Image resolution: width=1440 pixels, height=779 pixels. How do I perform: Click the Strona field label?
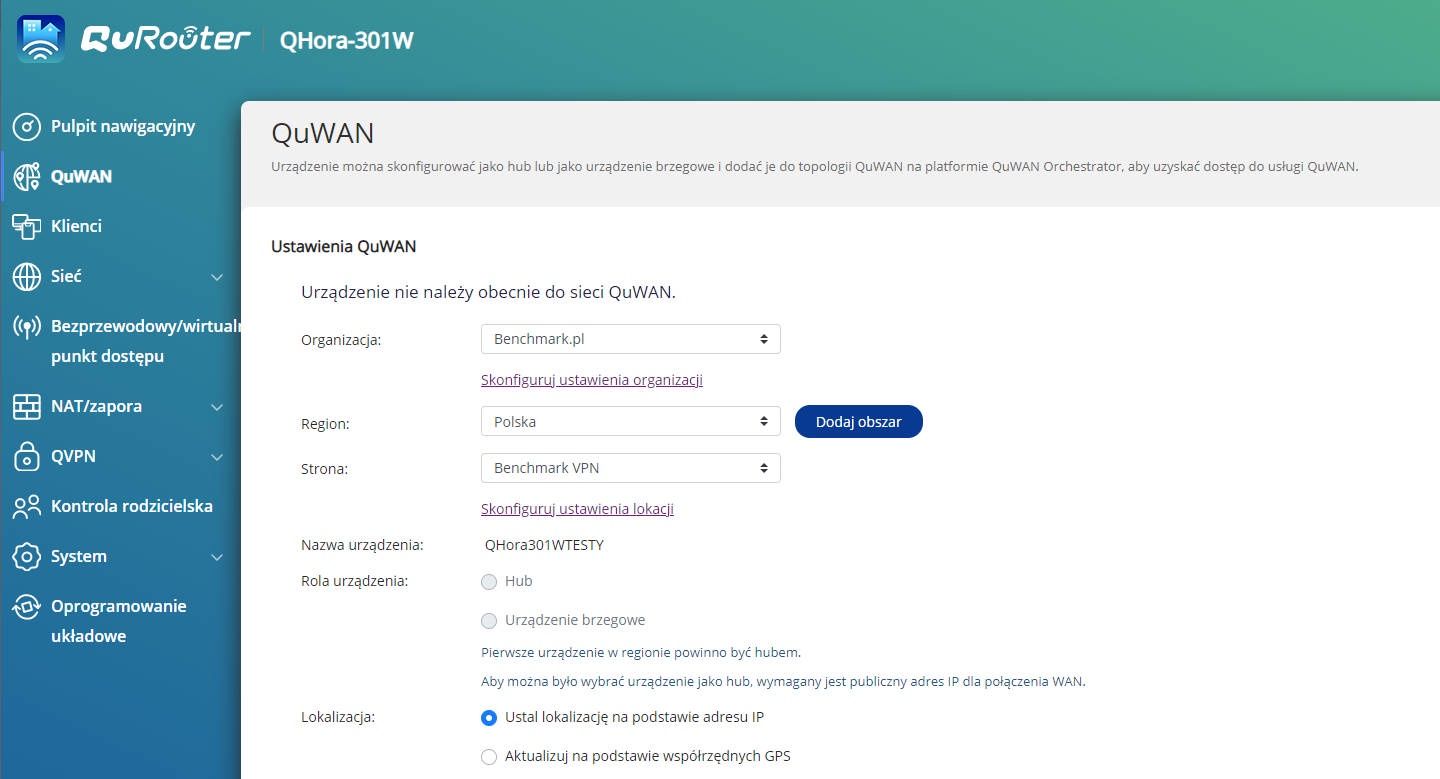324,469
